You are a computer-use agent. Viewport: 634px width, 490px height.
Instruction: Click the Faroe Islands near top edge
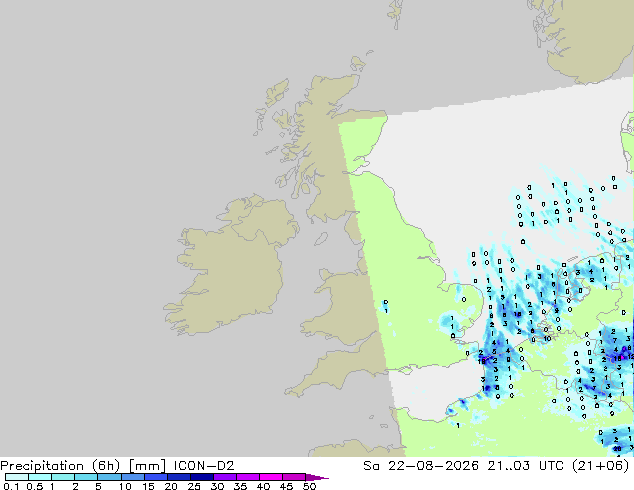(x=396, y=13)
